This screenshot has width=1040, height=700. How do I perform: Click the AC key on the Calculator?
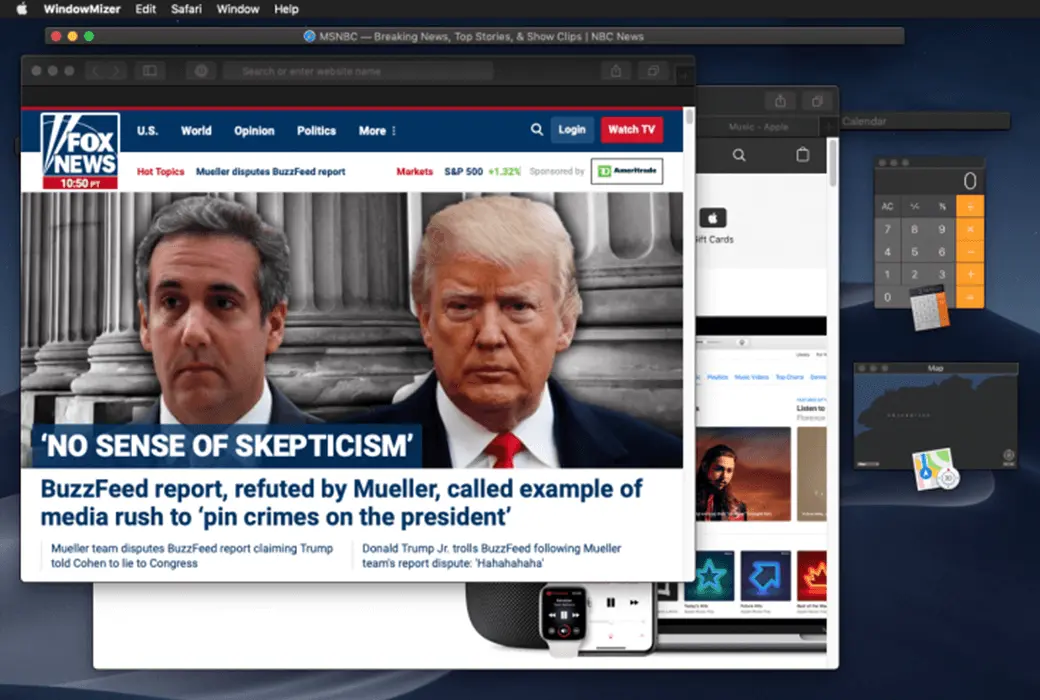click(887, 206)
